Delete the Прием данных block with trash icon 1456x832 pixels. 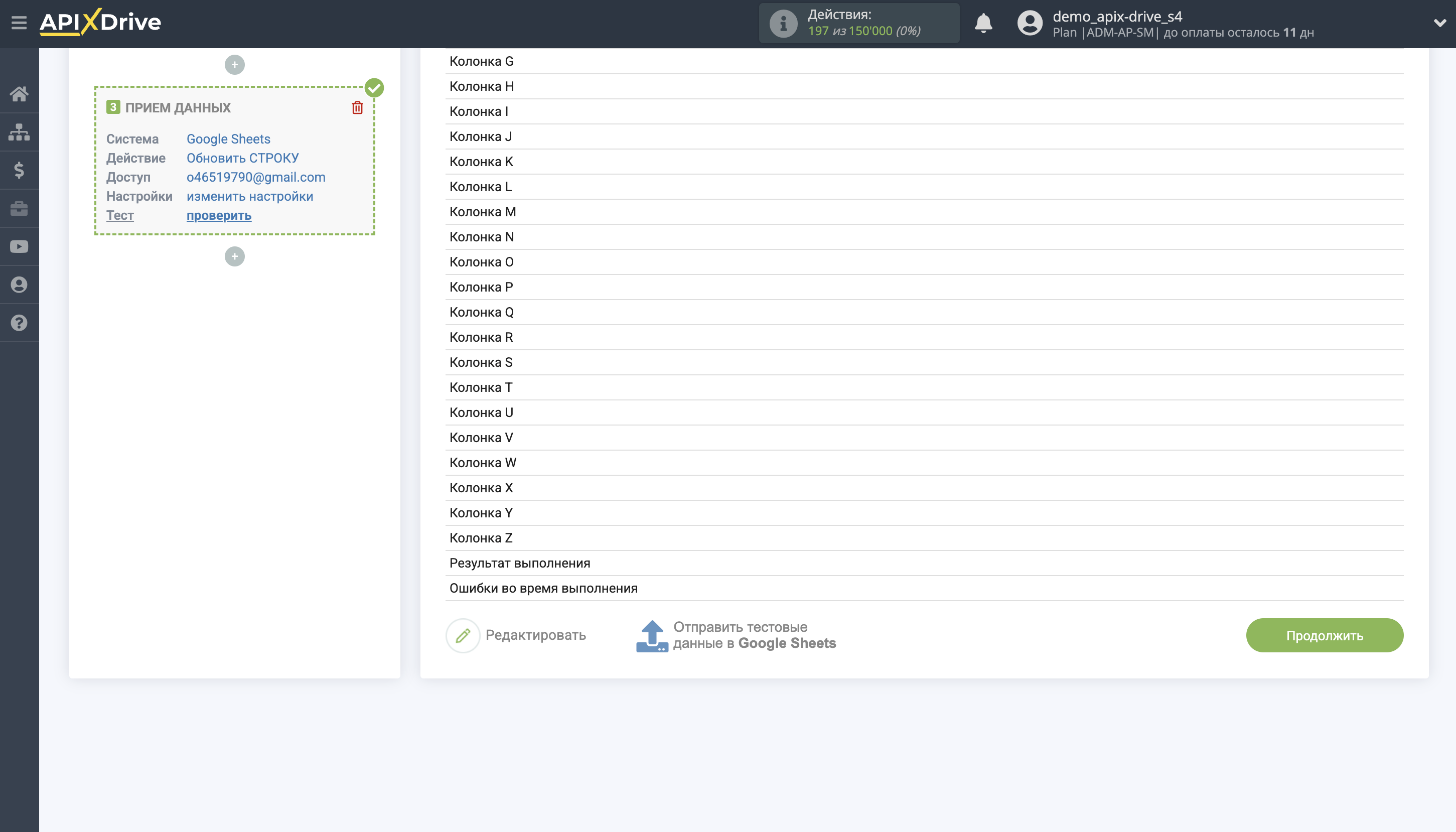pyautogui.click(x=358, y=107)
